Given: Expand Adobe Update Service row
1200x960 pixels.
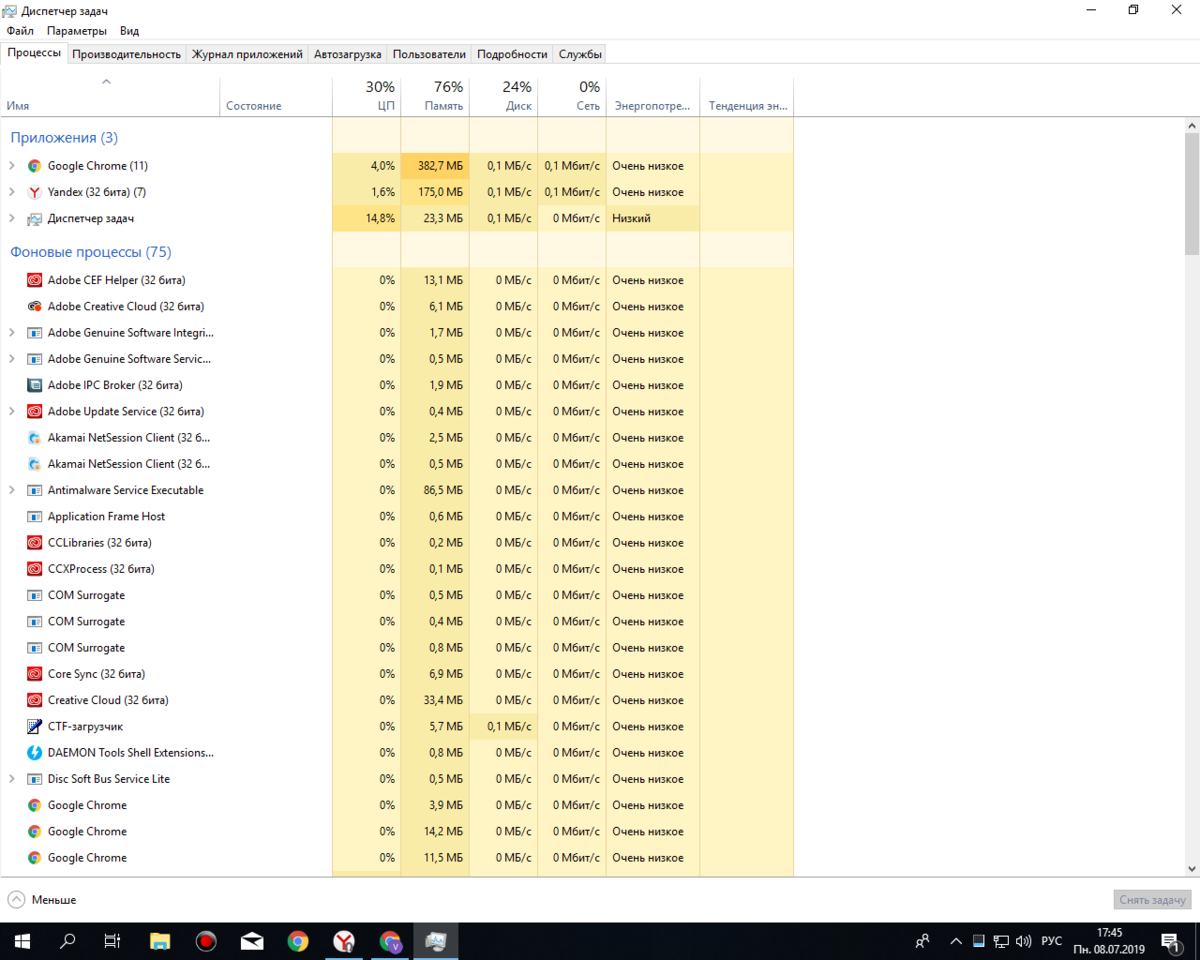Looking at the screenshot, I should (x=12, y=411).
